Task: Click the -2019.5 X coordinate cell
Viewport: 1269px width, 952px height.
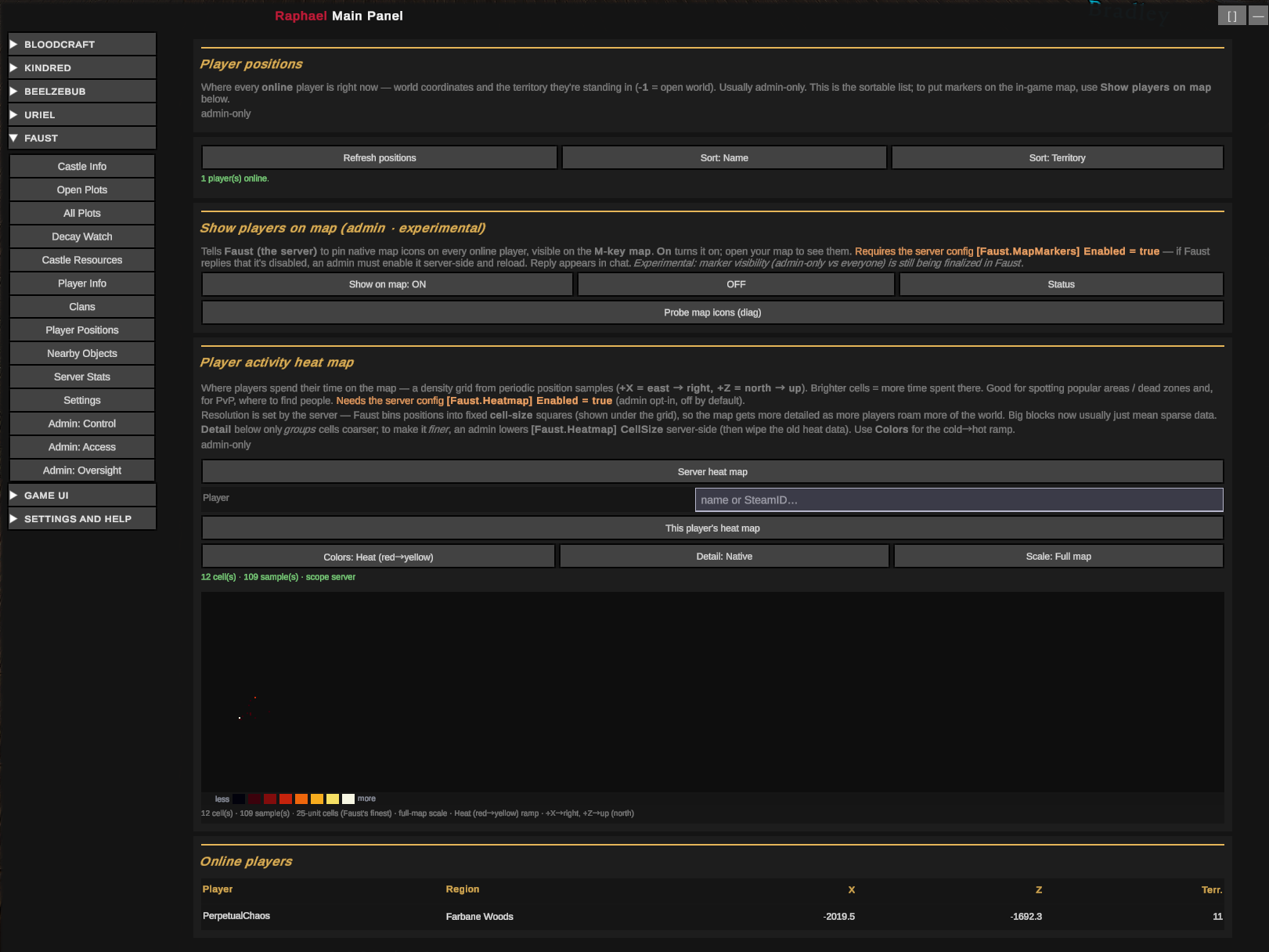Action: (838, 916)
